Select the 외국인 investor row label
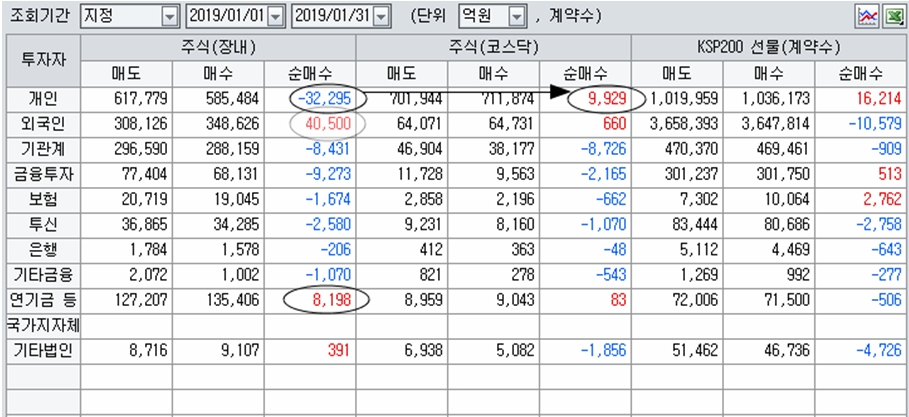Screen dimensions: 909x417 (x=42, y=124)
